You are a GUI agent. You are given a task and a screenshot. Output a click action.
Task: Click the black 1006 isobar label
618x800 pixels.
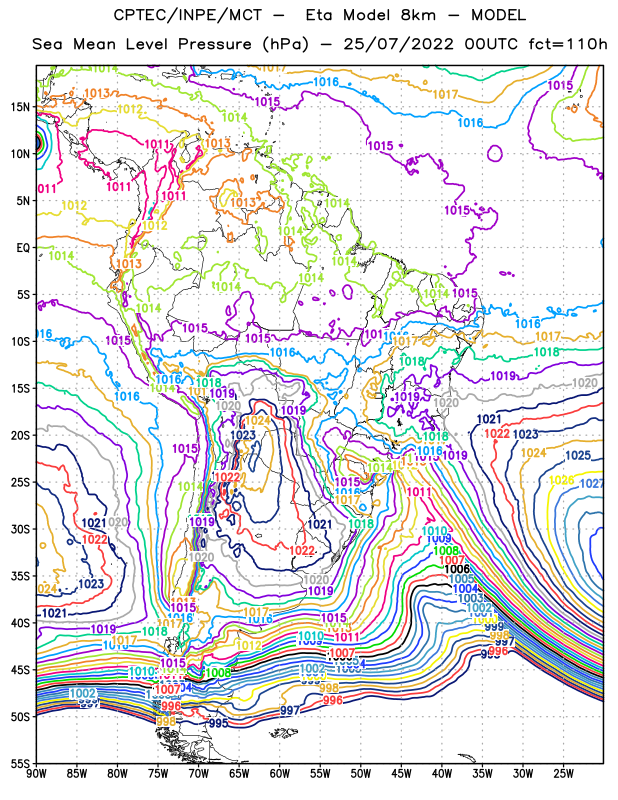457,569
